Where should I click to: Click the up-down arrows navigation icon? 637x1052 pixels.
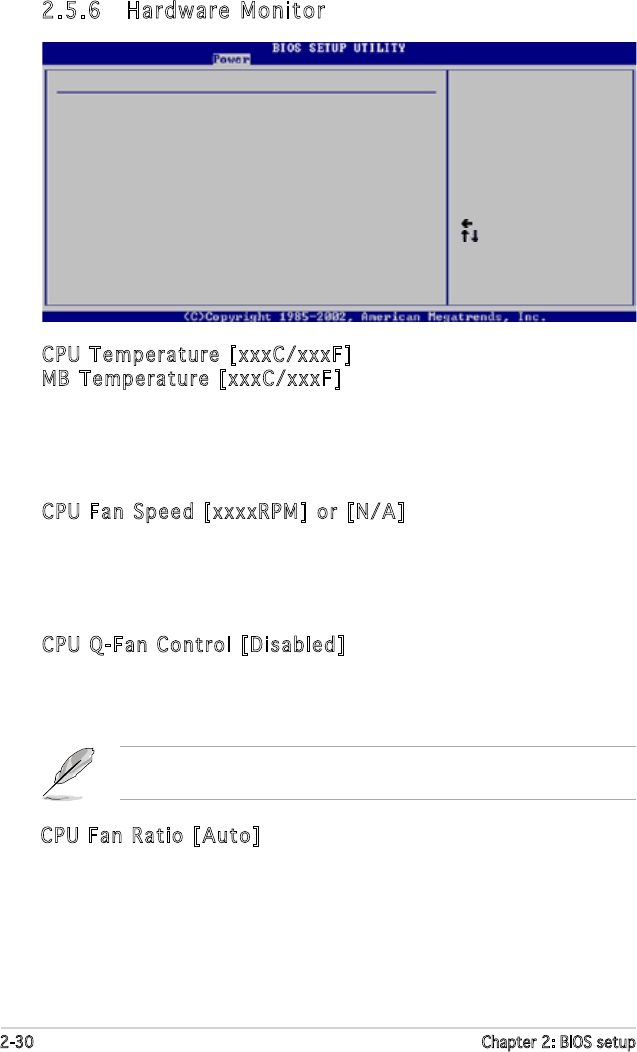[x=470, y=236]
